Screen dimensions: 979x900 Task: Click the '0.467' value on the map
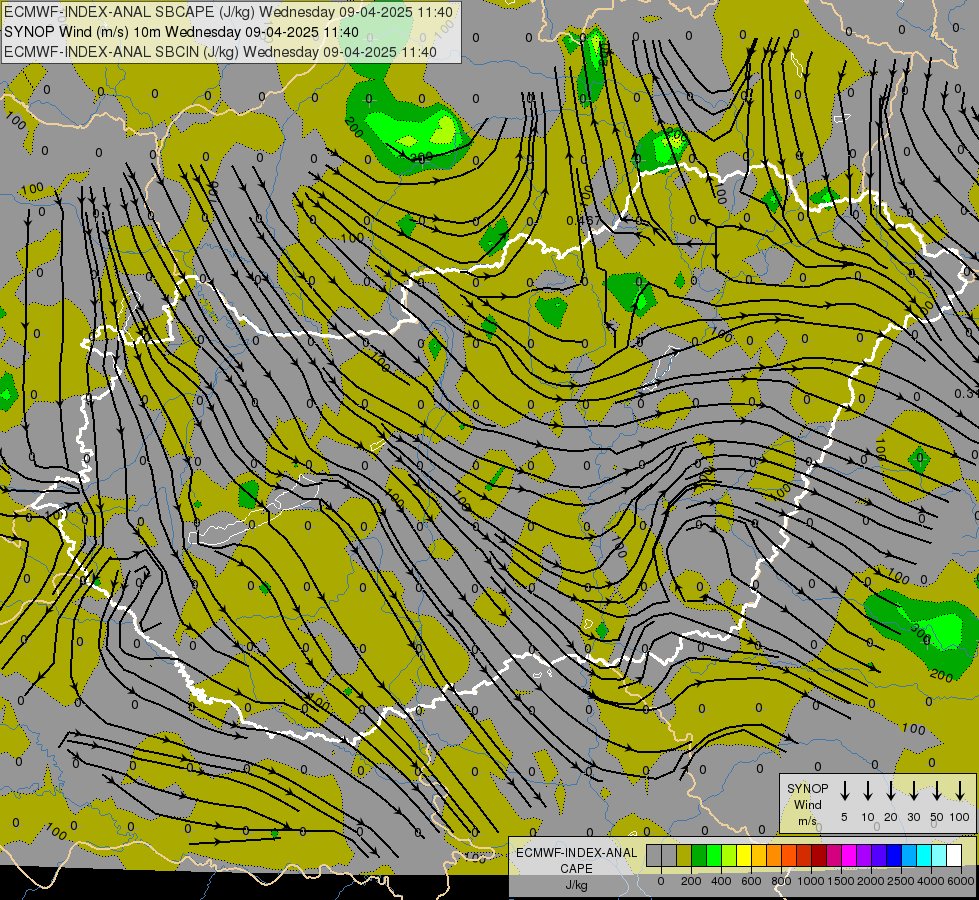[x=583, y=220]
